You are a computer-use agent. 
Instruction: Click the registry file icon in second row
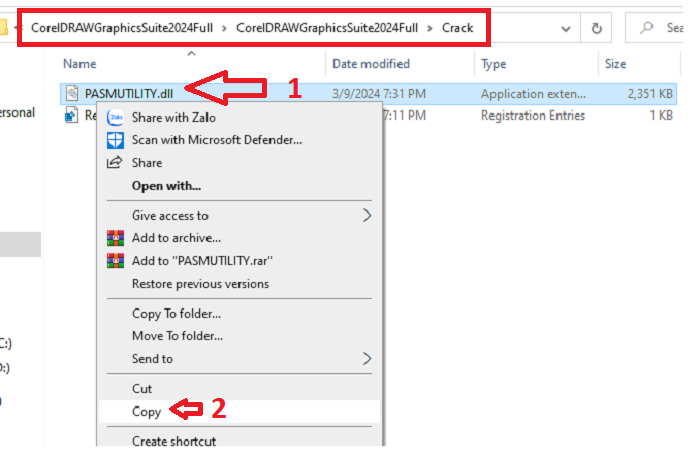tap(71, 115)
